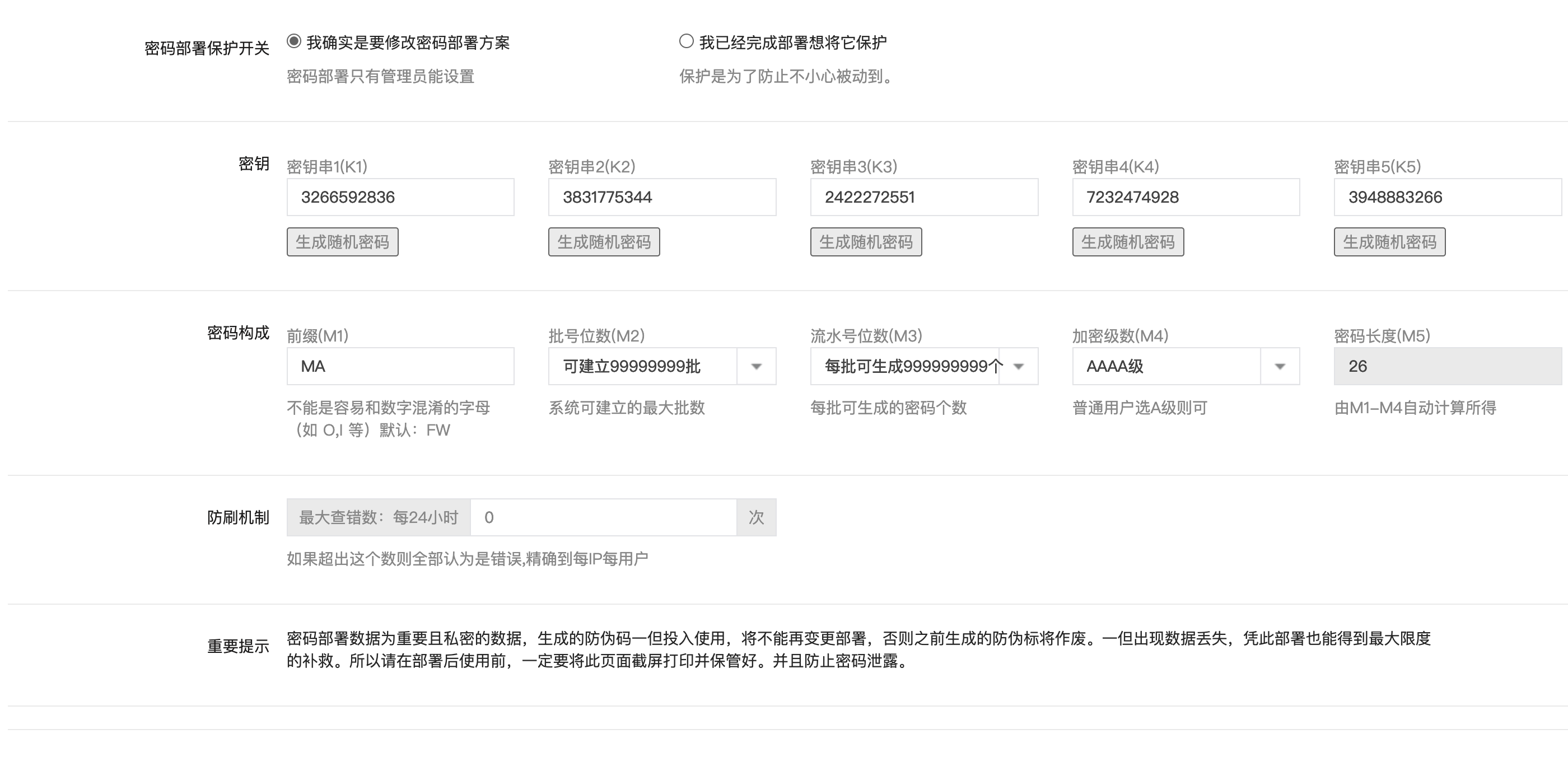Click hint 如果超出这个数则全部认为是错误
The image size is (1568, 757).
[467, 559]
